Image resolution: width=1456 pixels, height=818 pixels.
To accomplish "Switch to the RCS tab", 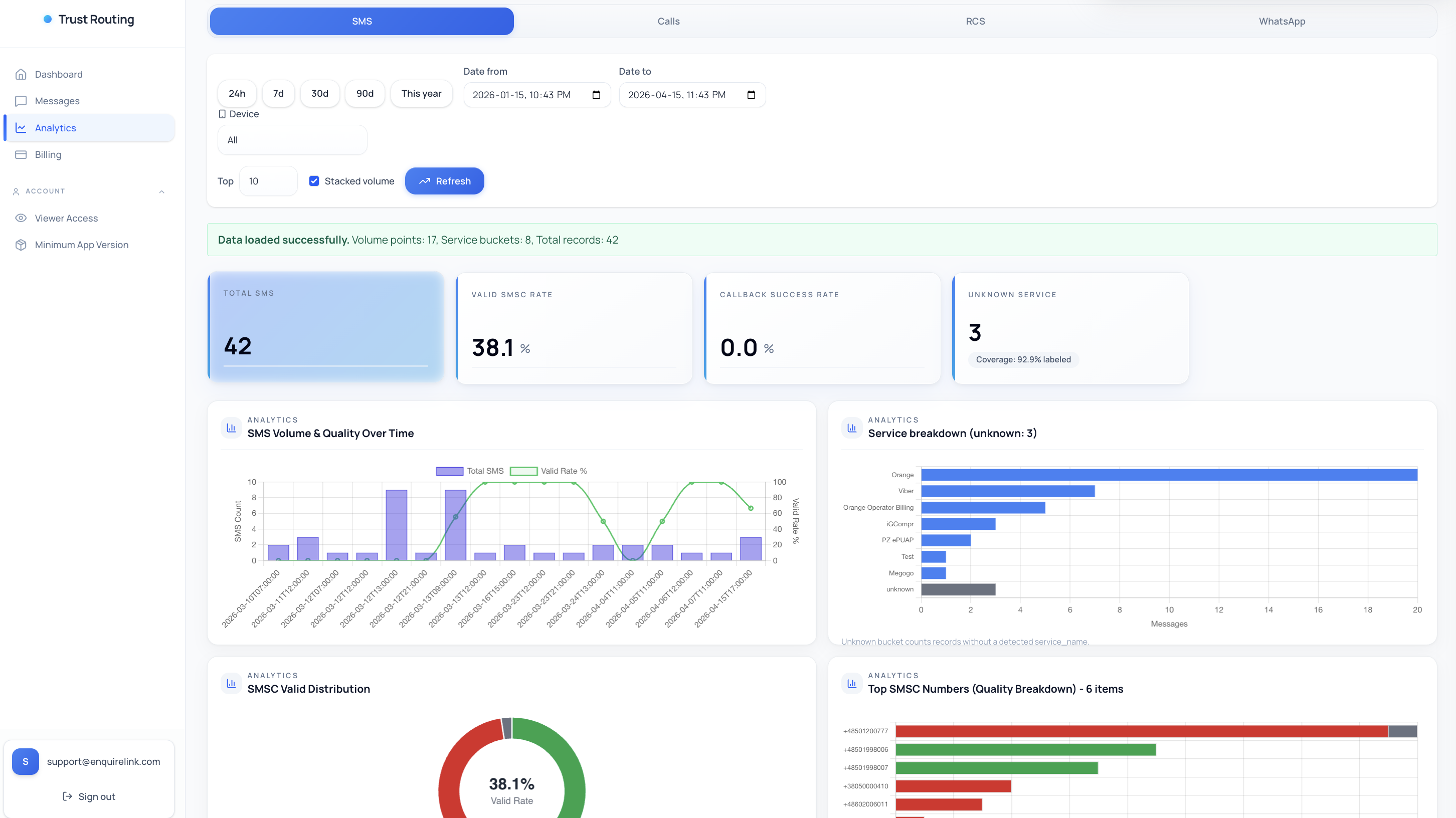I will pyautogui.click(x=975, y=22).
